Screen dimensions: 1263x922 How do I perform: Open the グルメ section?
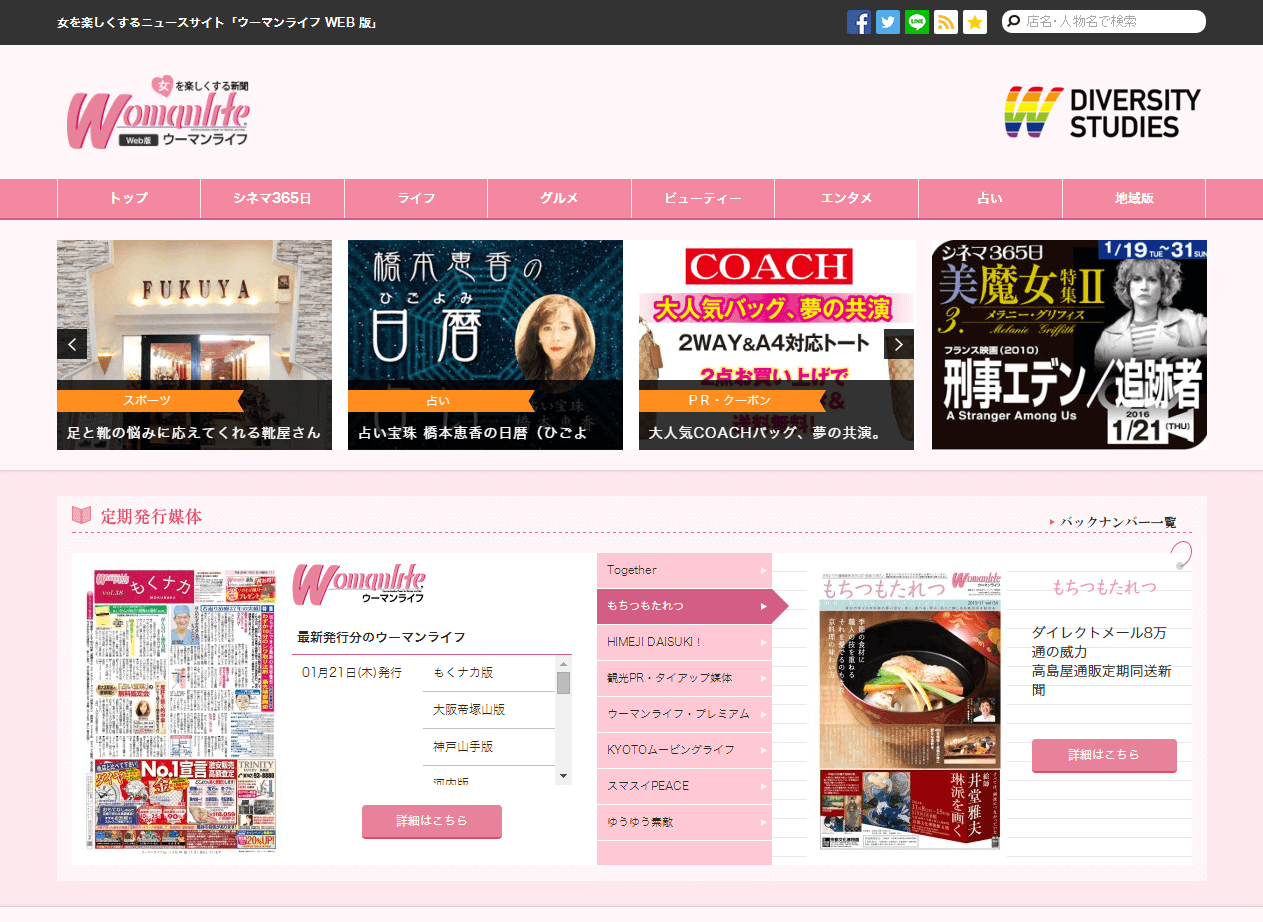tap(559, 198)
